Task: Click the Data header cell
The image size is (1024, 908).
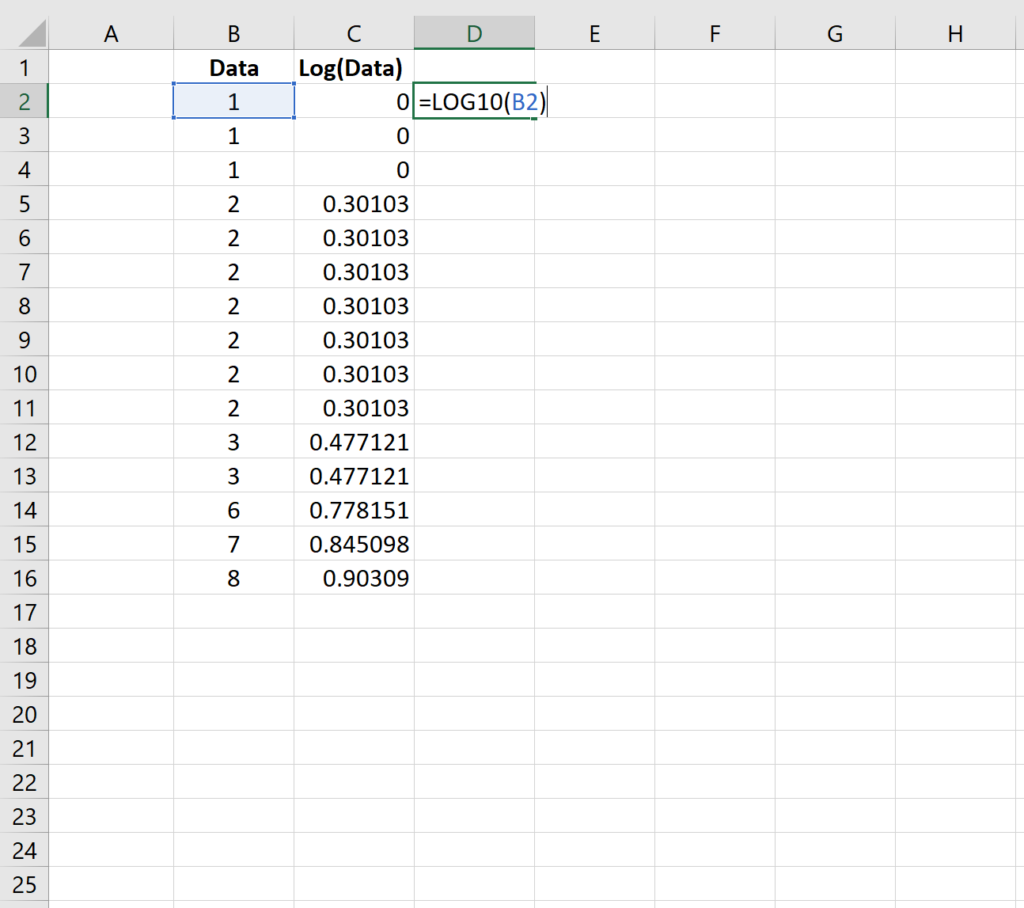Action: (233, 67)
